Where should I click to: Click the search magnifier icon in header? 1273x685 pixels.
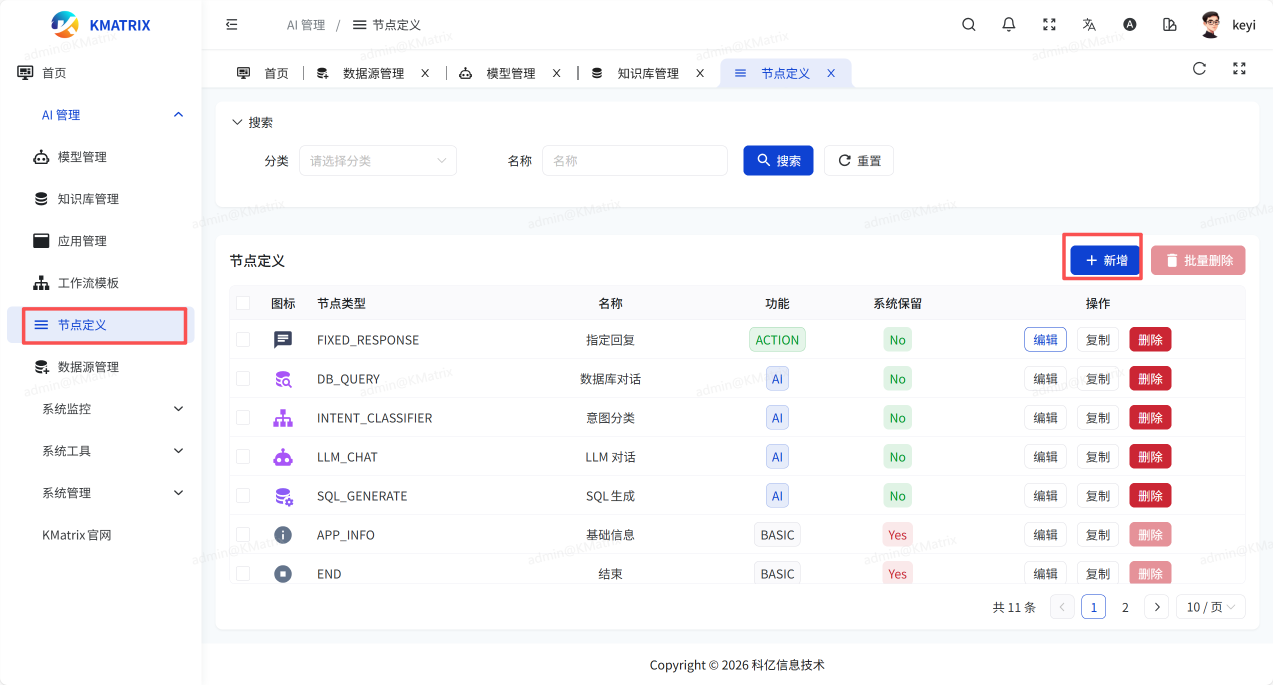coord(968,25)
